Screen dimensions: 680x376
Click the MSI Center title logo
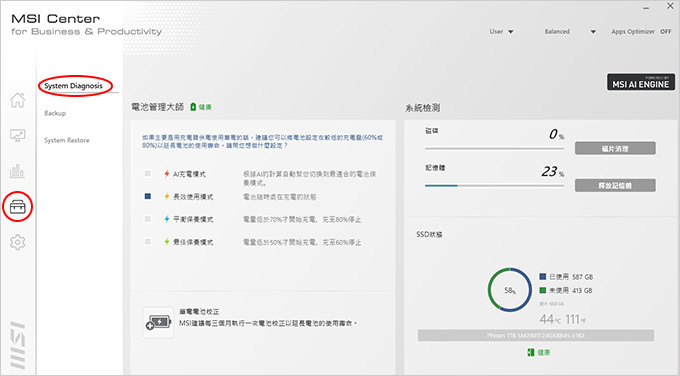[x=56, y=19]
